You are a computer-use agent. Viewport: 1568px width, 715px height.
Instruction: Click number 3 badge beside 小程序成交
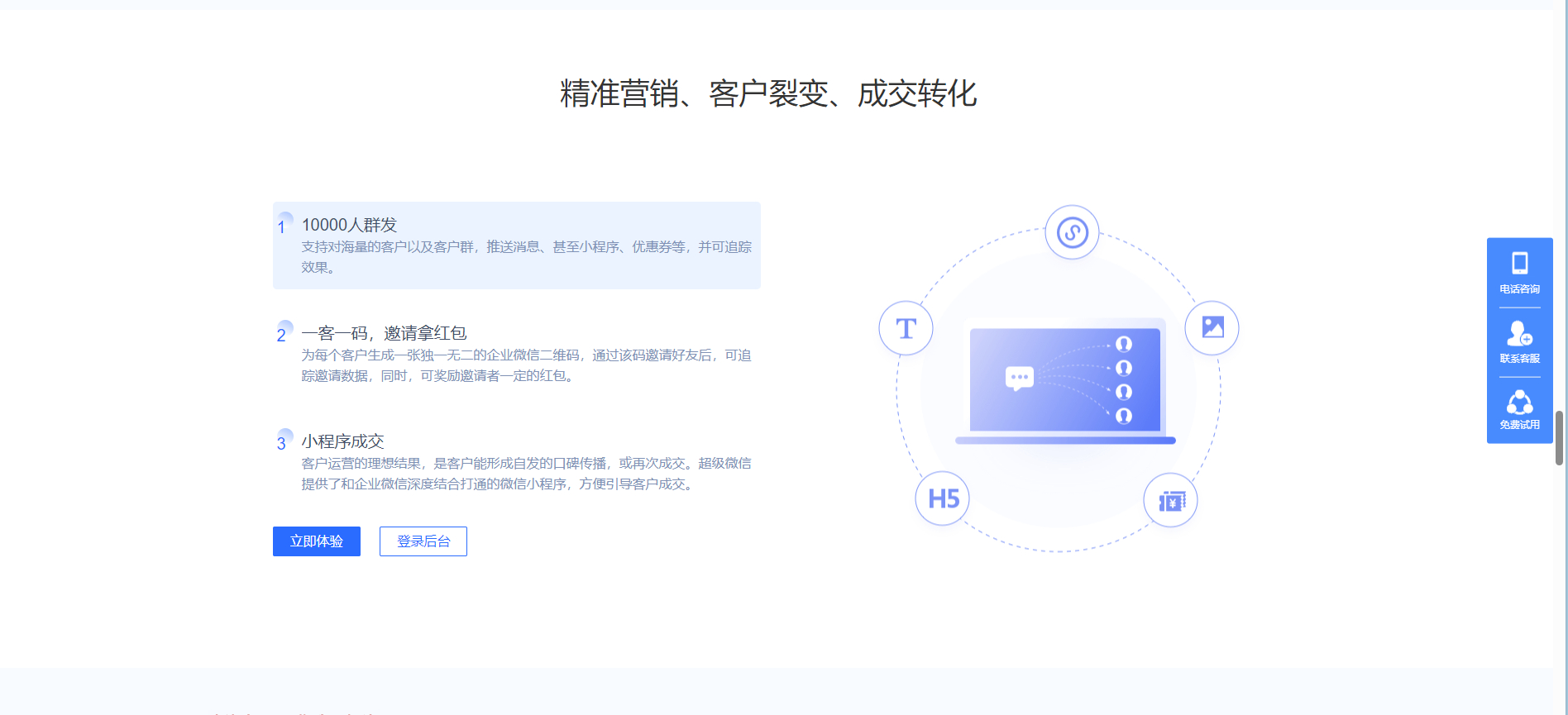tap(282, 442)
